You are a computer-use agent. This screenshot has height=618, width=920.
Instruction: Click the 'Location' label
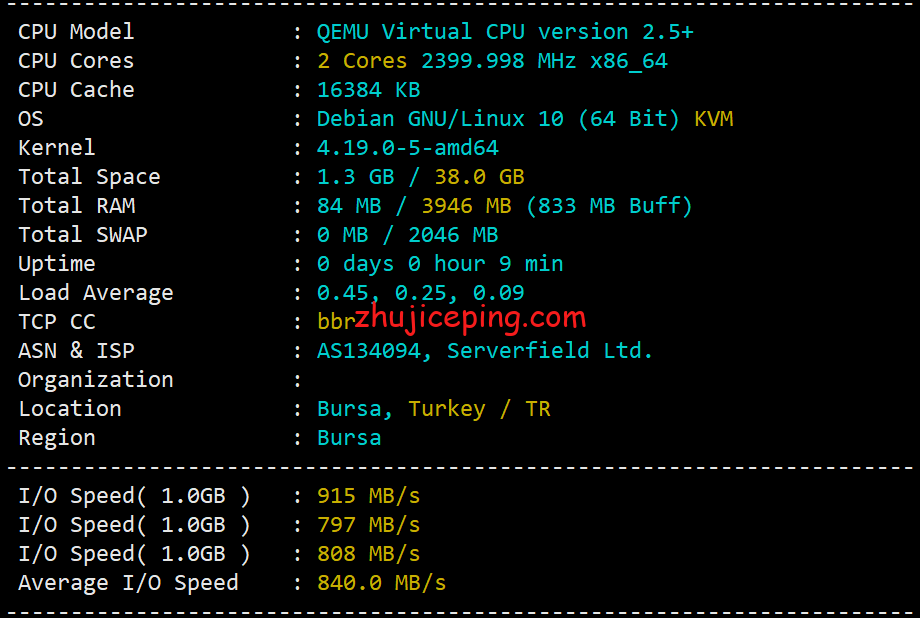(70, 408)
